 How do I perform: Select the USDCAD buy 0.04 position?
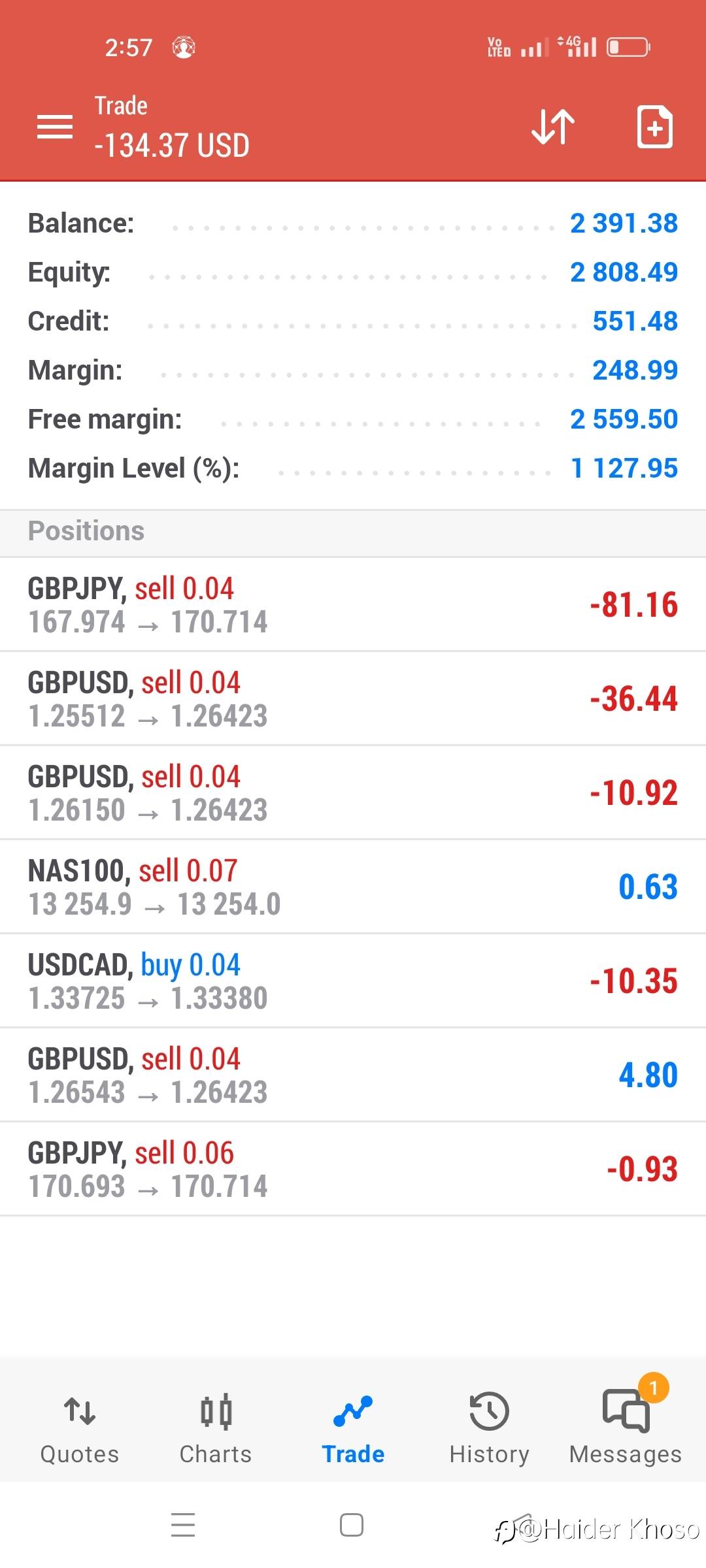[353, 981]
